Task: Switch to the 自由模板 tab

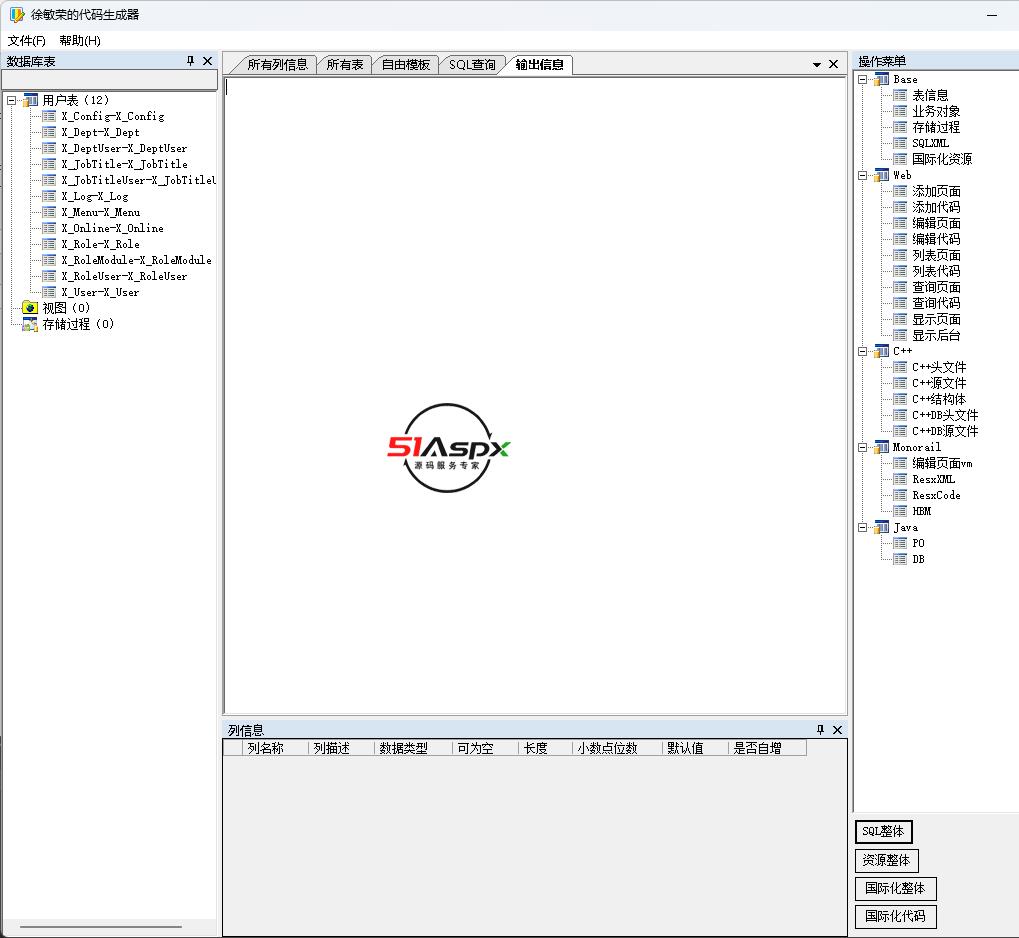Action: point(406,64)
